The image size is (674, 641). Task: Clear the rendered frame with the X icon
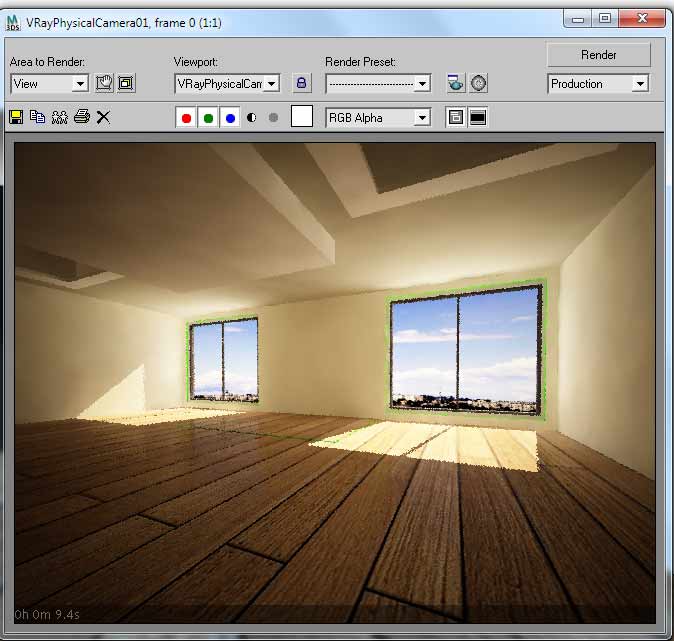pos(103,117)
